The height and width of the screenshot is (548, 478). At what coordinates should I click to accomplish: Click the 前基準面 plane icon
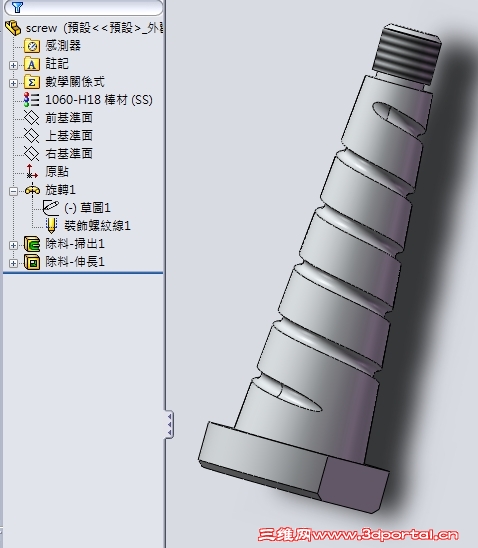(x=31, y=118)
